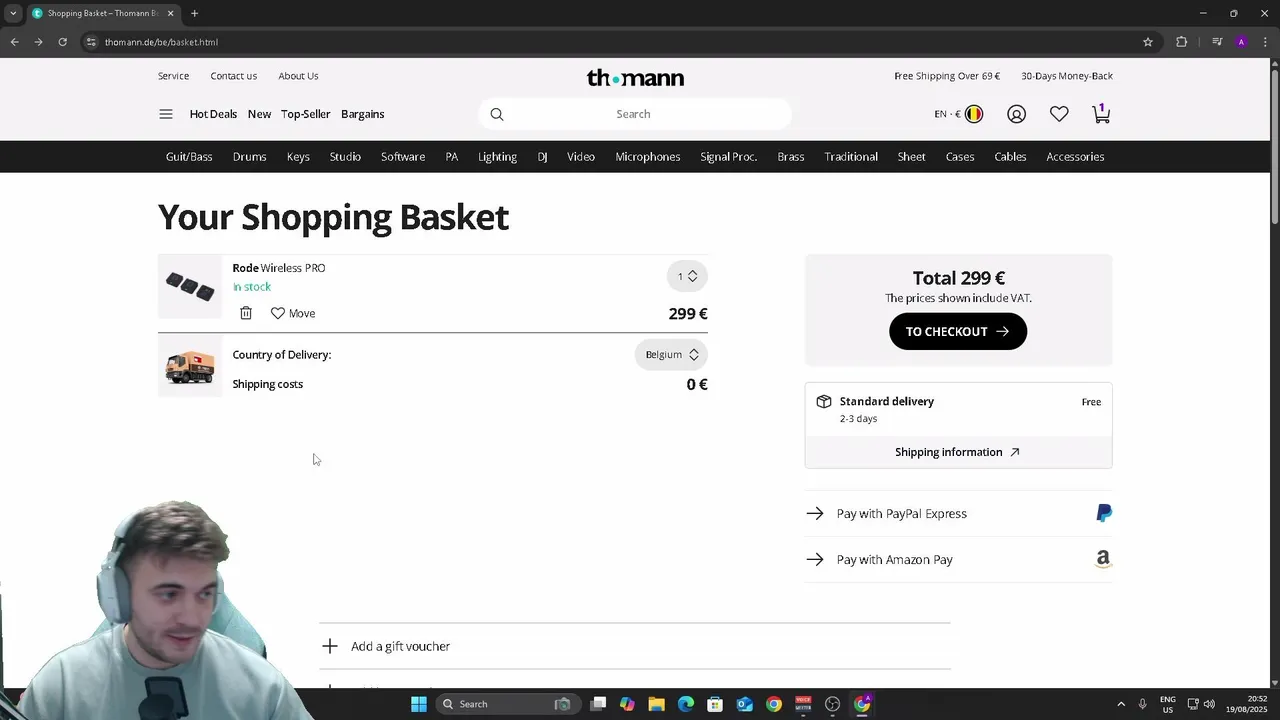The width and height of the screenshot is (1280, 720).
Task: Open the hamburger menu icon
Action: pyautogui.click(x=166, y=114)
